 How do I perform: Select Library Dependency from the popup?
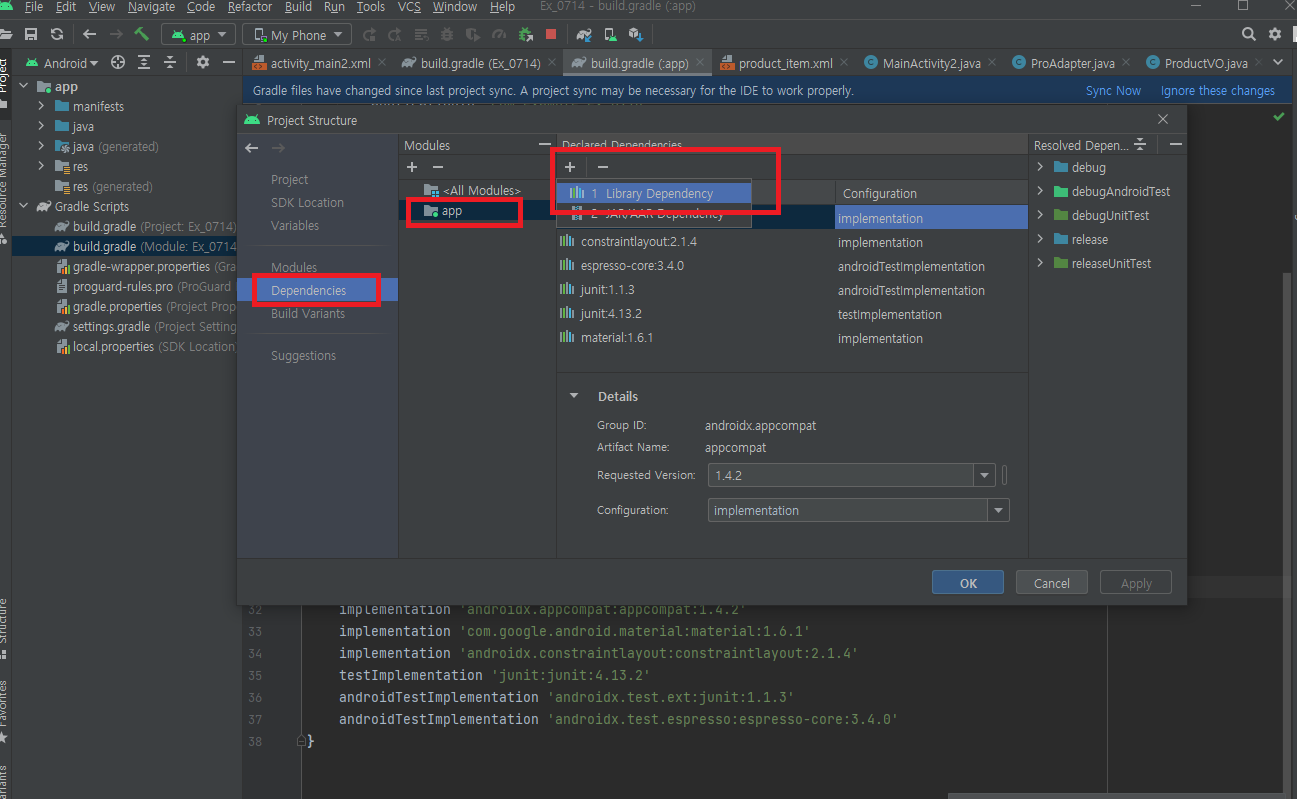654,193
